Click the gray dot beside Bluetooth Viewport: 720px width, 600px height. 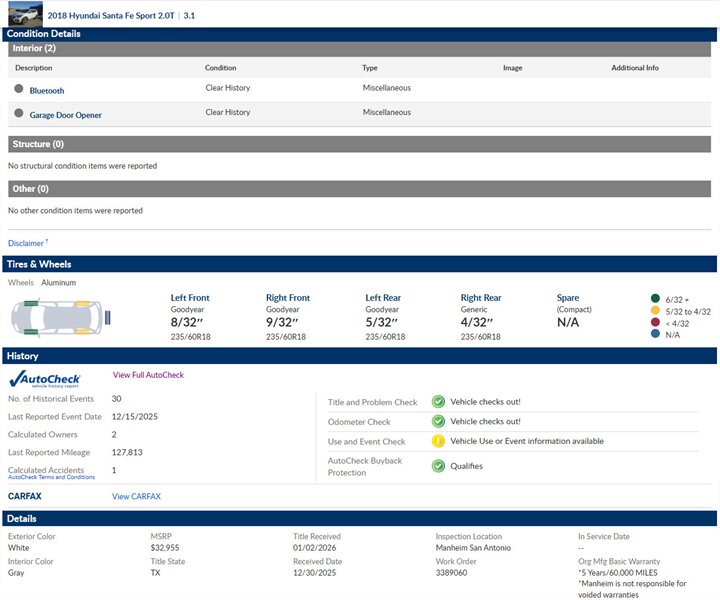pos(19,89)
